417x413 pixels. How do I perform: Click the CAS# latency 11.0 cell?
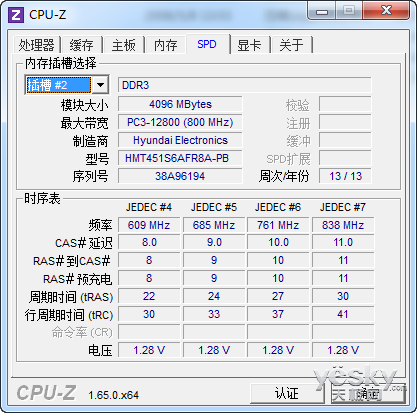[x=343, y=242]
